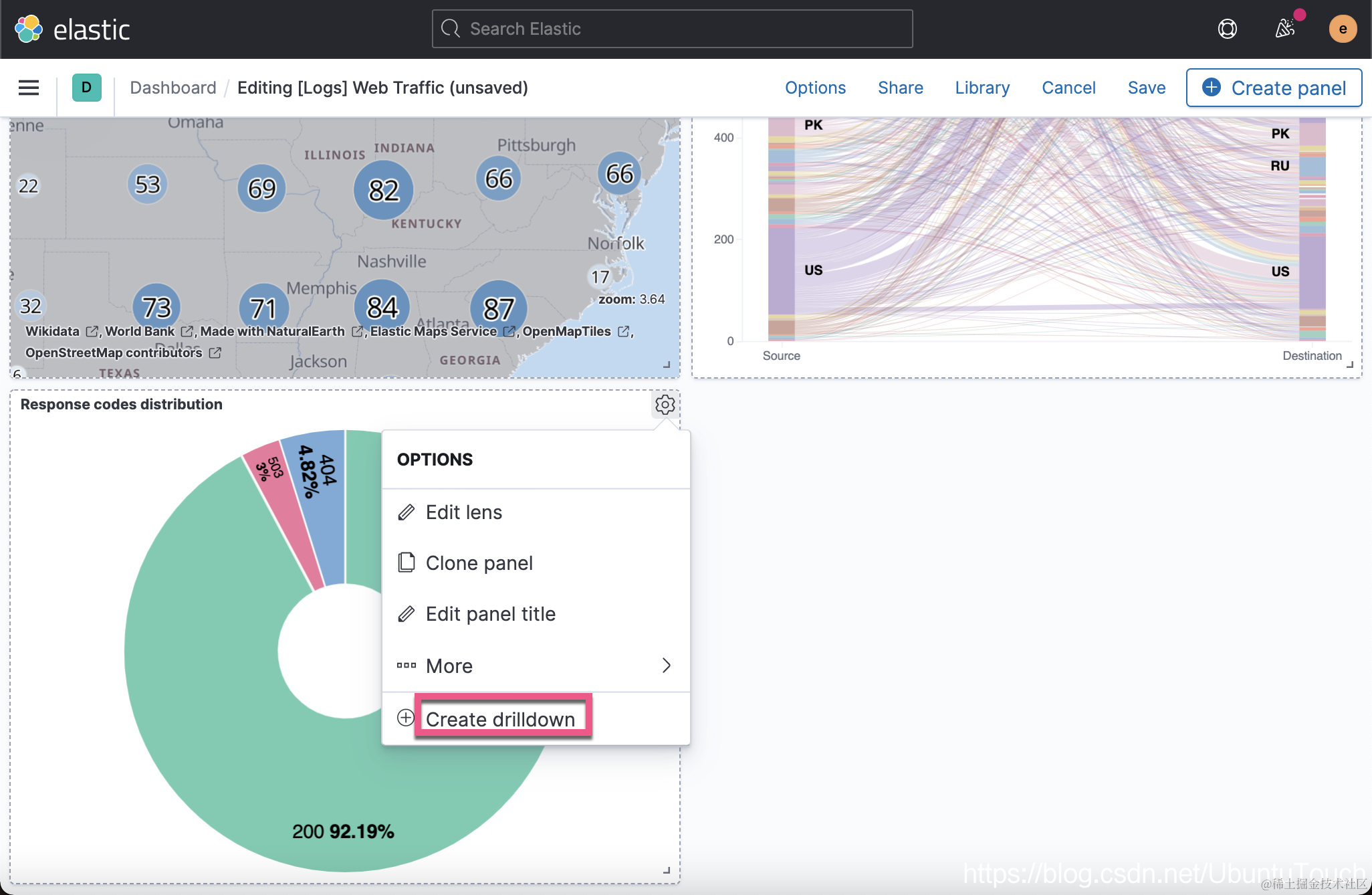Click the user avatar 'e'
Screen dimensions: 1372x895
tap(1342, 29)
